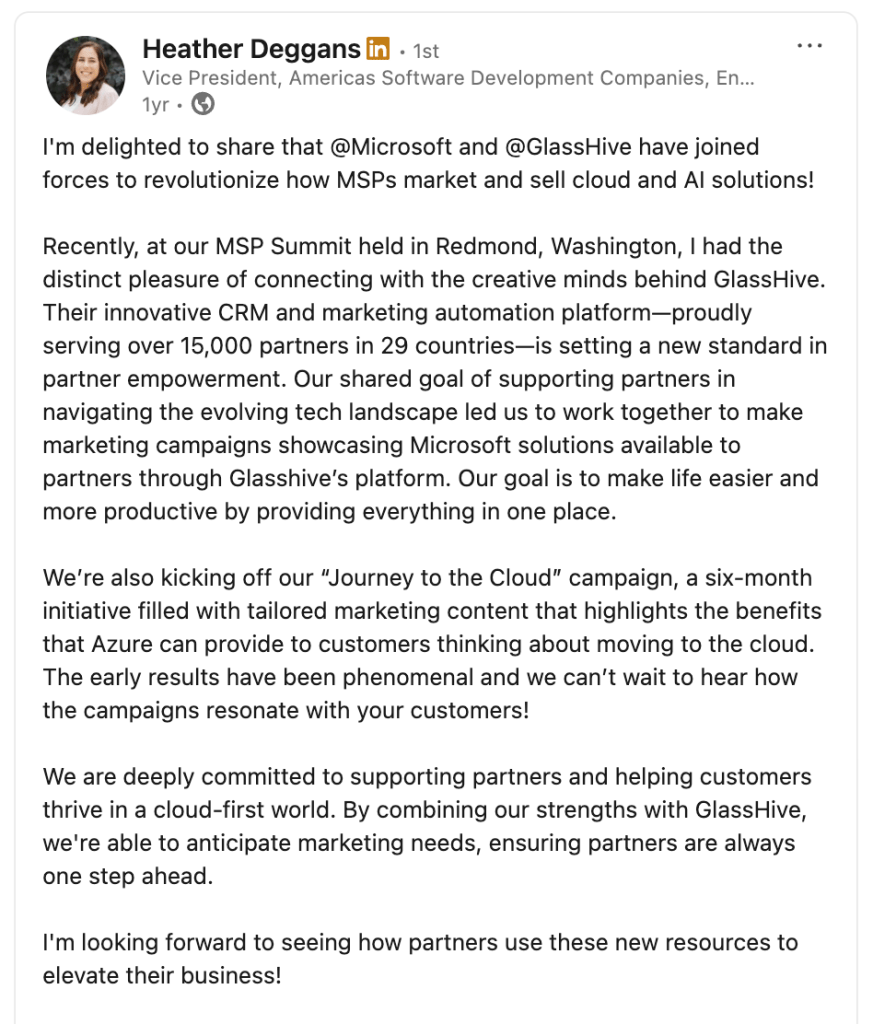Image resolution: width=873 pixels, height=1024 pixels.
Task: Click the globe visibility icon
Action: click(x=203, y=104)
